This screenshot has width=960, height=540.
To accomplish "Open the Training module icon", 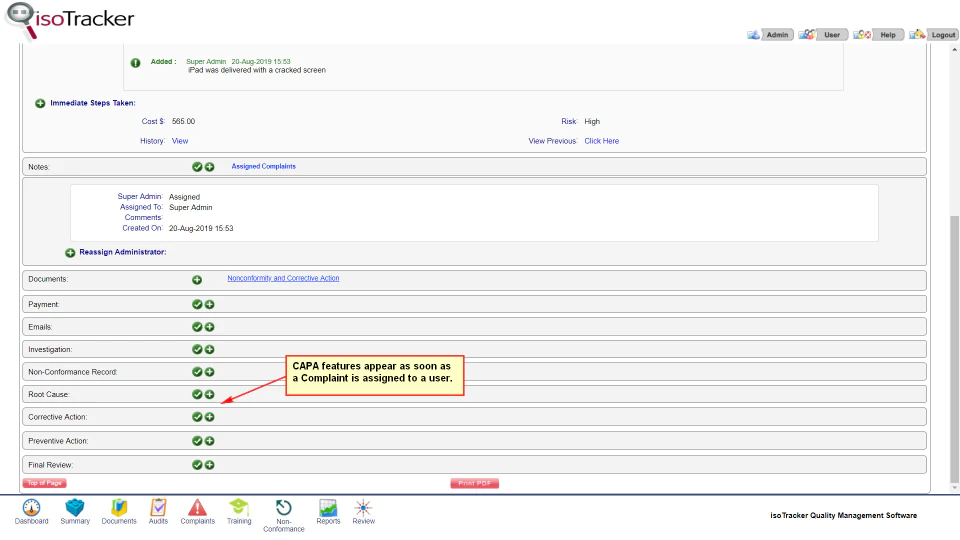I will point(239,512).
